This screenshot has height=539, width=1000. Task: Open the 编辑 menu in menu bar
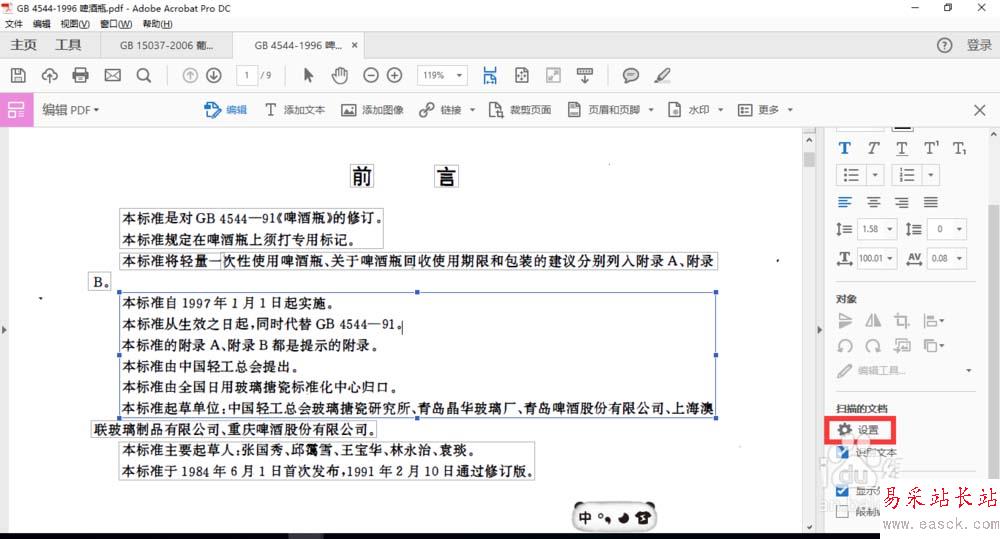(x=41, y=24)
